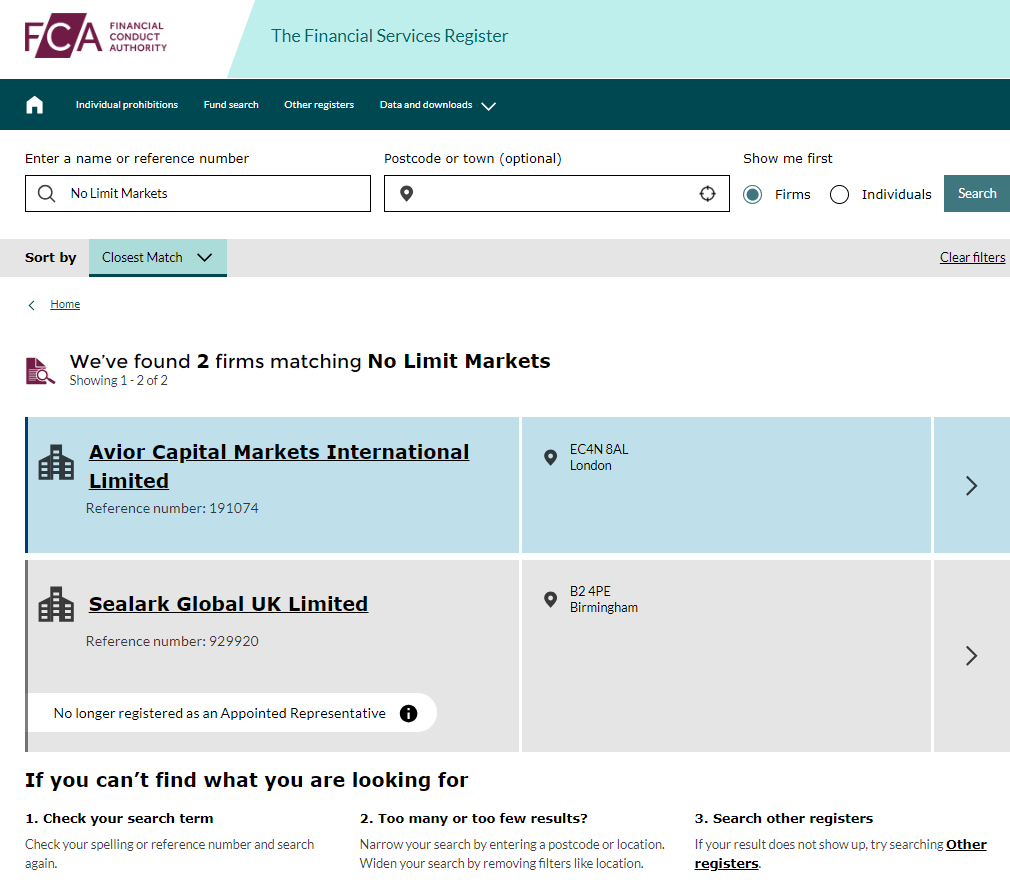
Task: Open Sealark Global result using right chevron
Action: 970,656
